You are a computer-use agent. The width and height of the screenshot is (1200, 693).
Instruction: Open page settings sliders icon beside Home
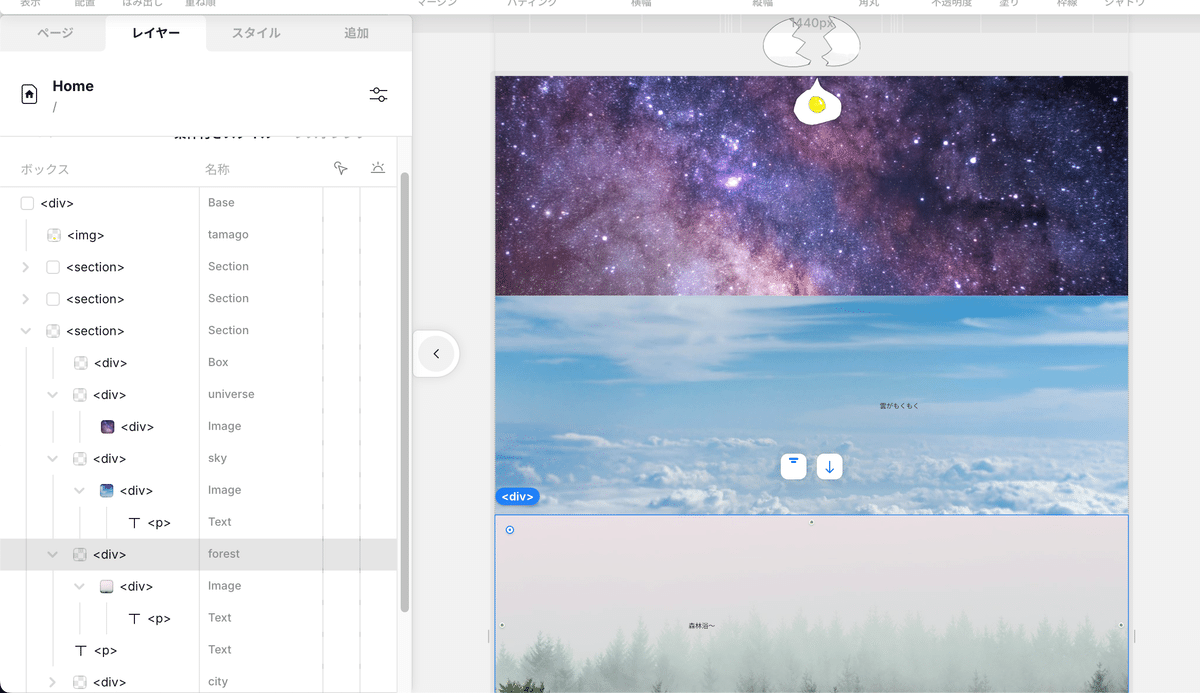pyautogui.click(x=378, y=95)
